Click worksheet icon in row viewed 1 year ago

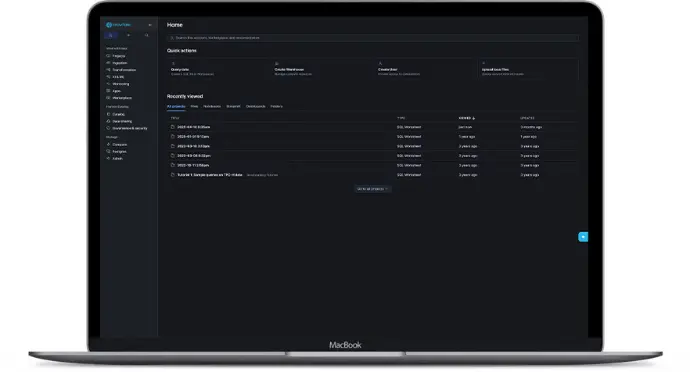coord(172,136)
